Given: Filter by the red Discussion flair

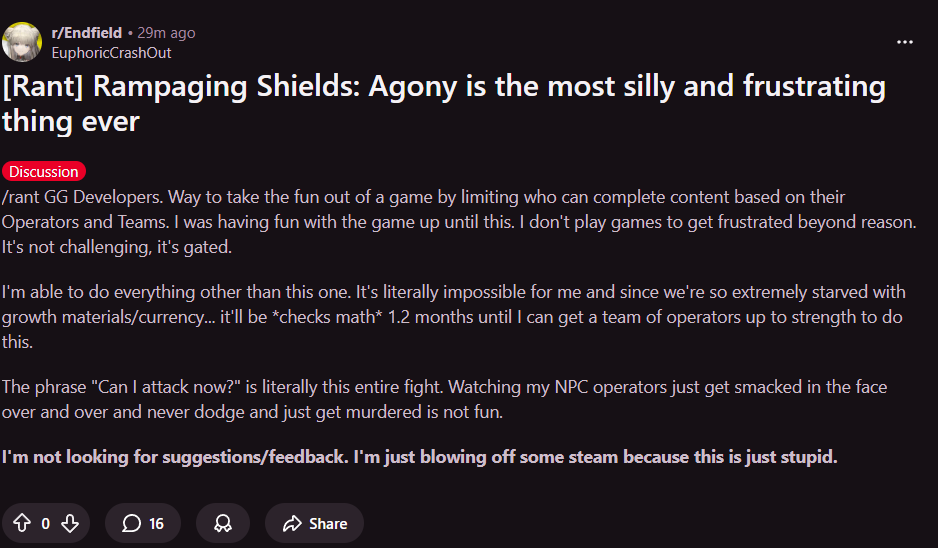Looking at the screenshot, I should coord(44,172).
